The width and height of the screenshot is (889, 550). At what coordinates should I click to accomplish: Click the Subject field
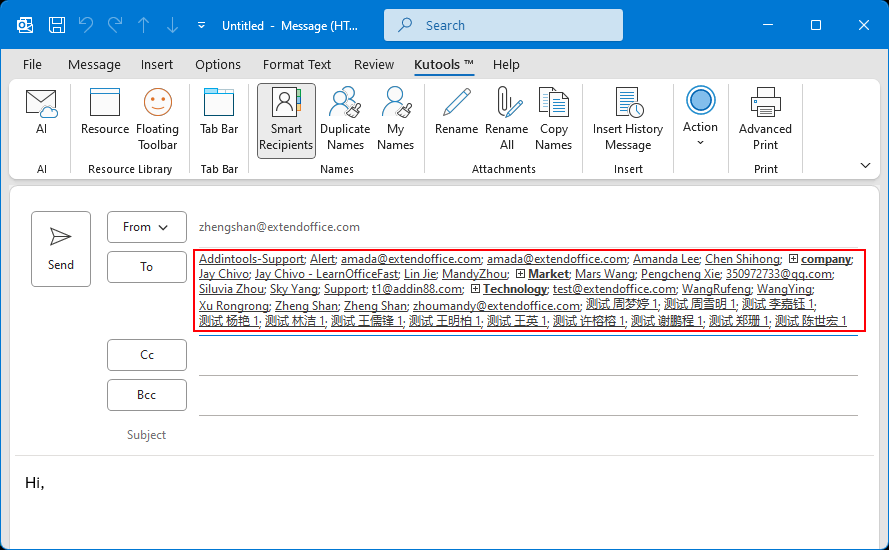click(x=528, y=435)
